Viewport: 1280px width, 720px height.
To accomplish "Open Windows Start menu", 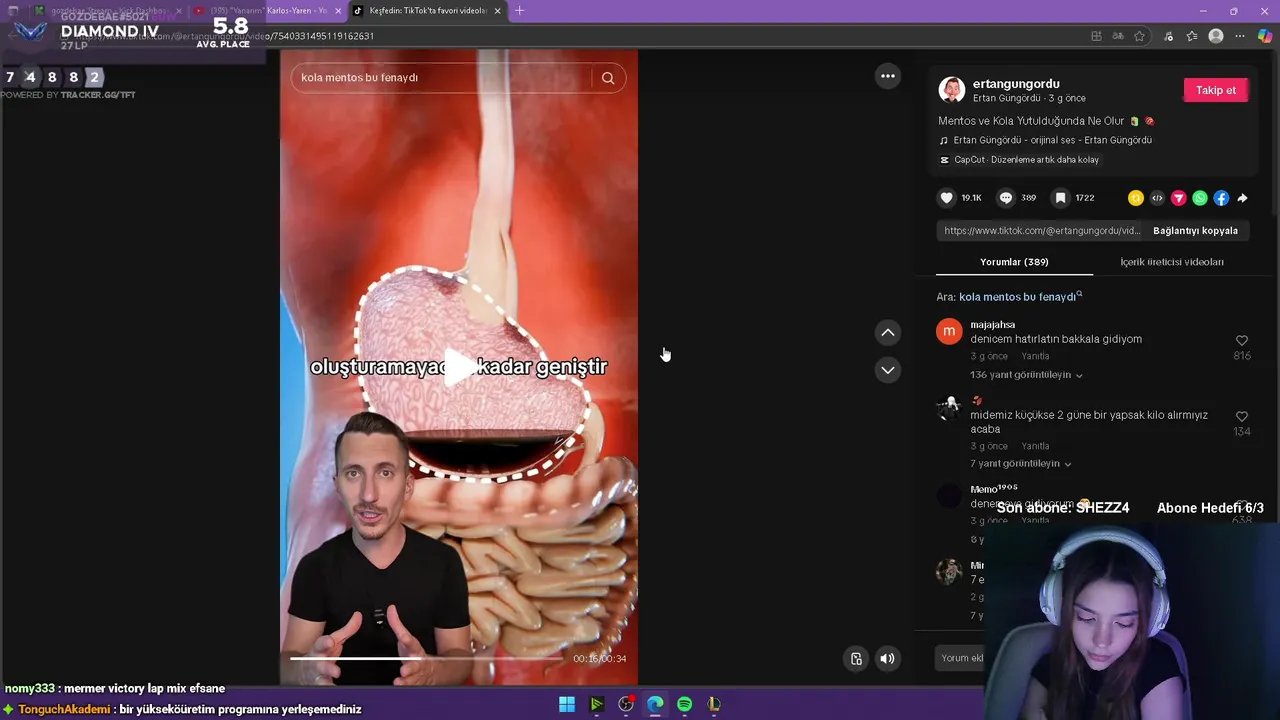I will pyautogui.click(x=567, y=704).
